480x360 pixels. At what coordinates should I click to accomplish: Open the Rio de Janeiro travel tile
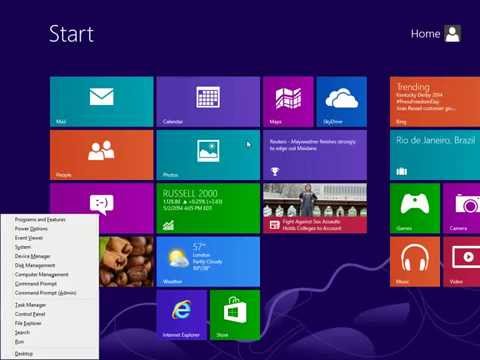[435, 155]
